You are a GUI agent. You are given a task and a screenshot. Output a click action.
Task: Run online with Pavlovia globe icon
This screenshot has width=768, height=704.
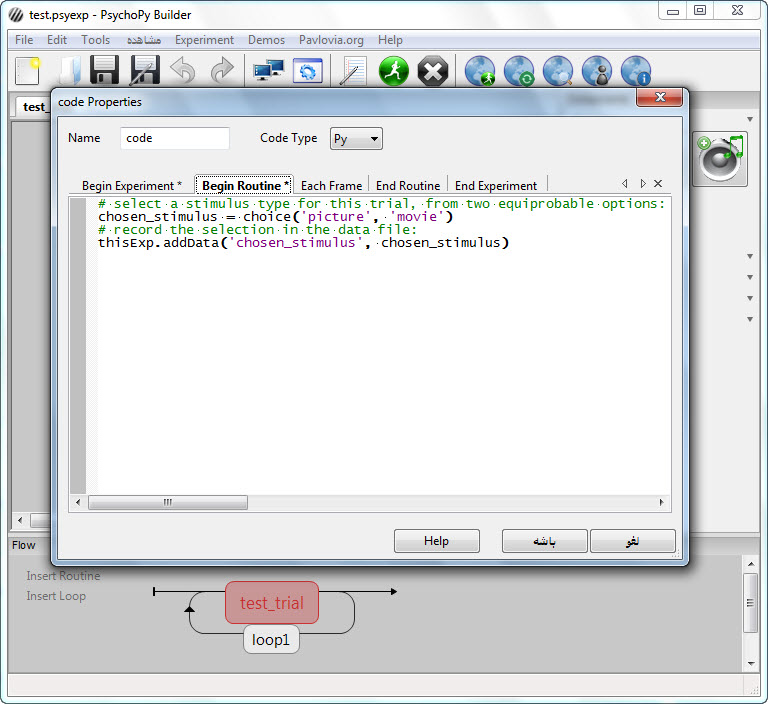pos(480,71)
